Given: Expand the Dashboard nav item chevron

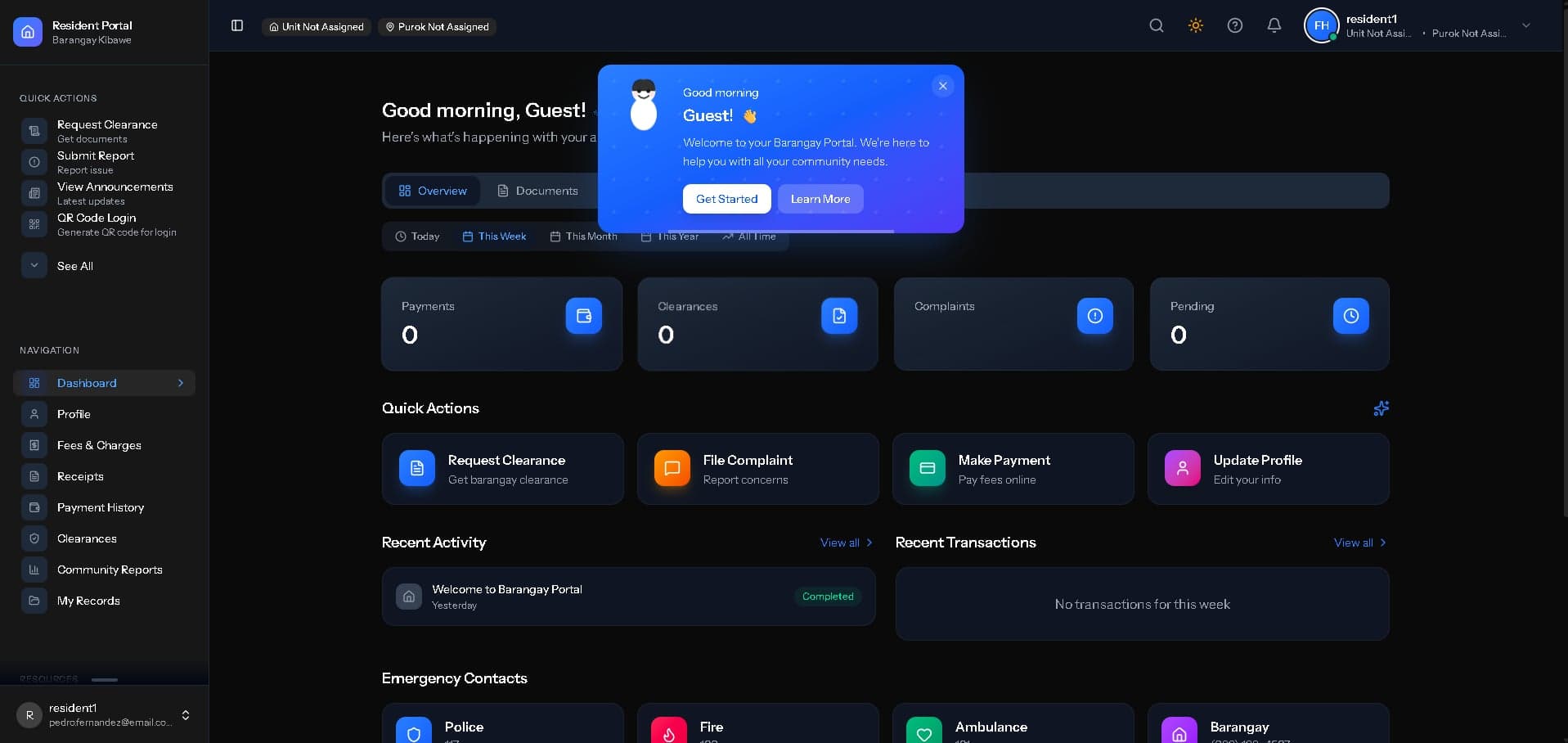Looking at the screenshot, I should click(181, 383).
